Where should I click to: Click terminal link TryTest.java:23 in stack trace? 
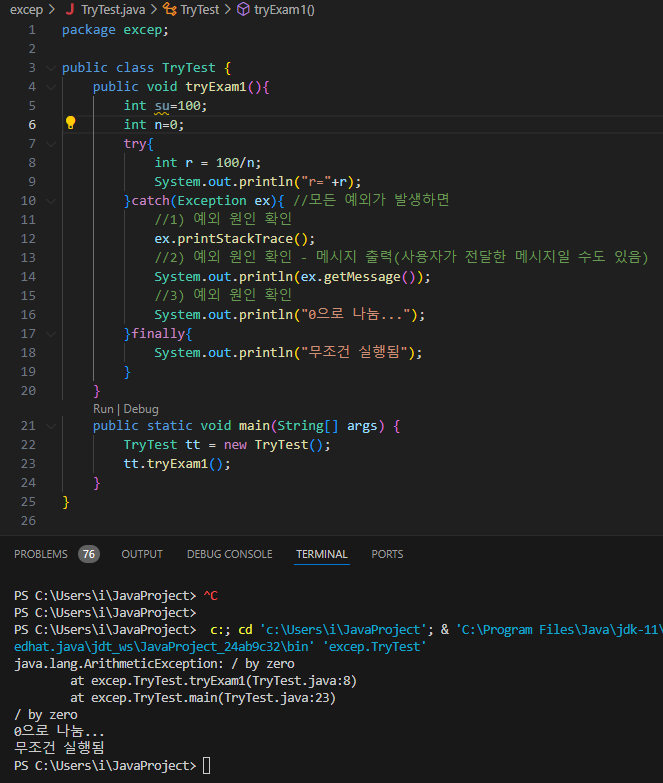277,698
